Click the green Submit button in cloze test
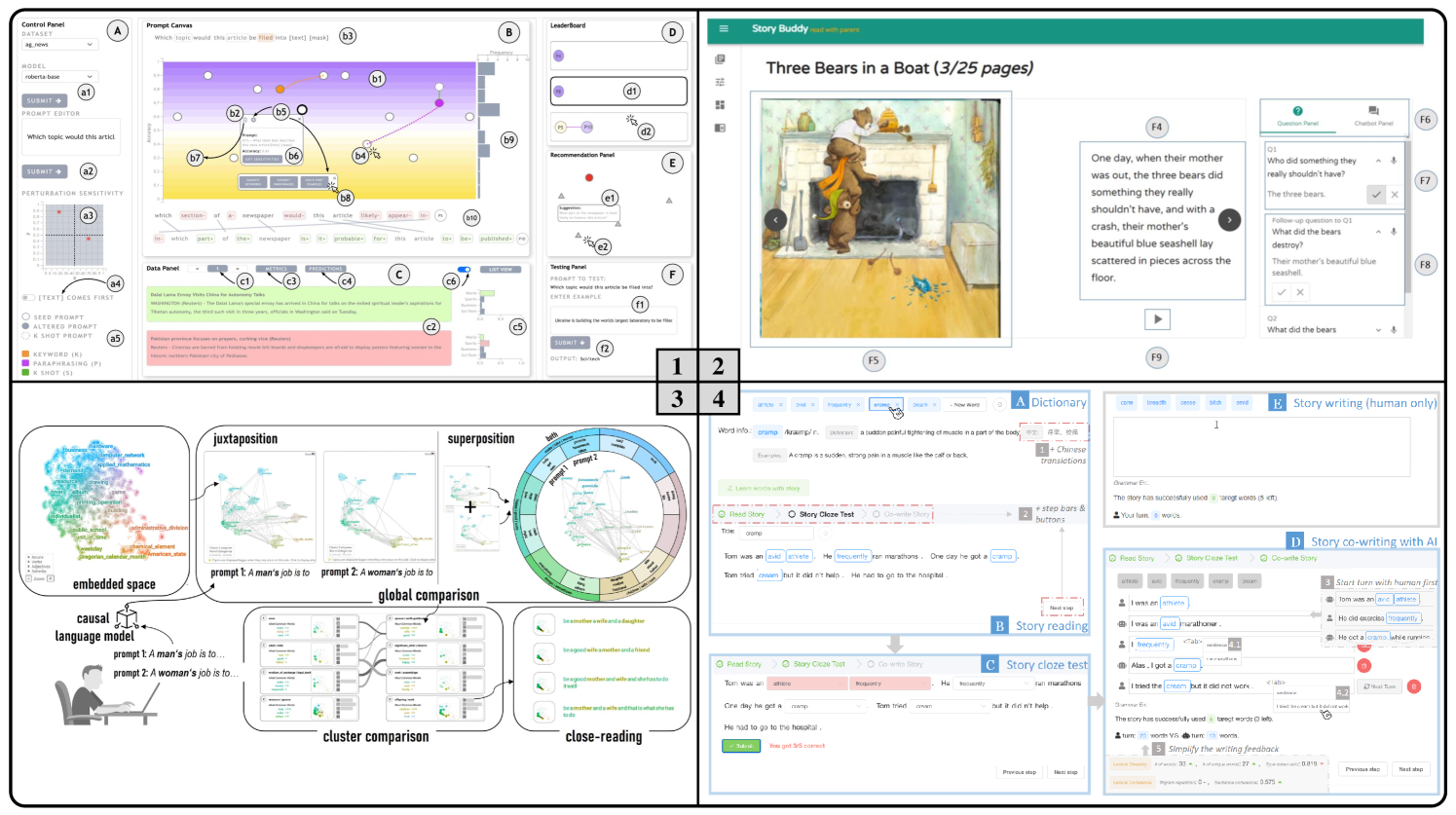The height and width of the screenshot is (815, 1456). point(741,746)
